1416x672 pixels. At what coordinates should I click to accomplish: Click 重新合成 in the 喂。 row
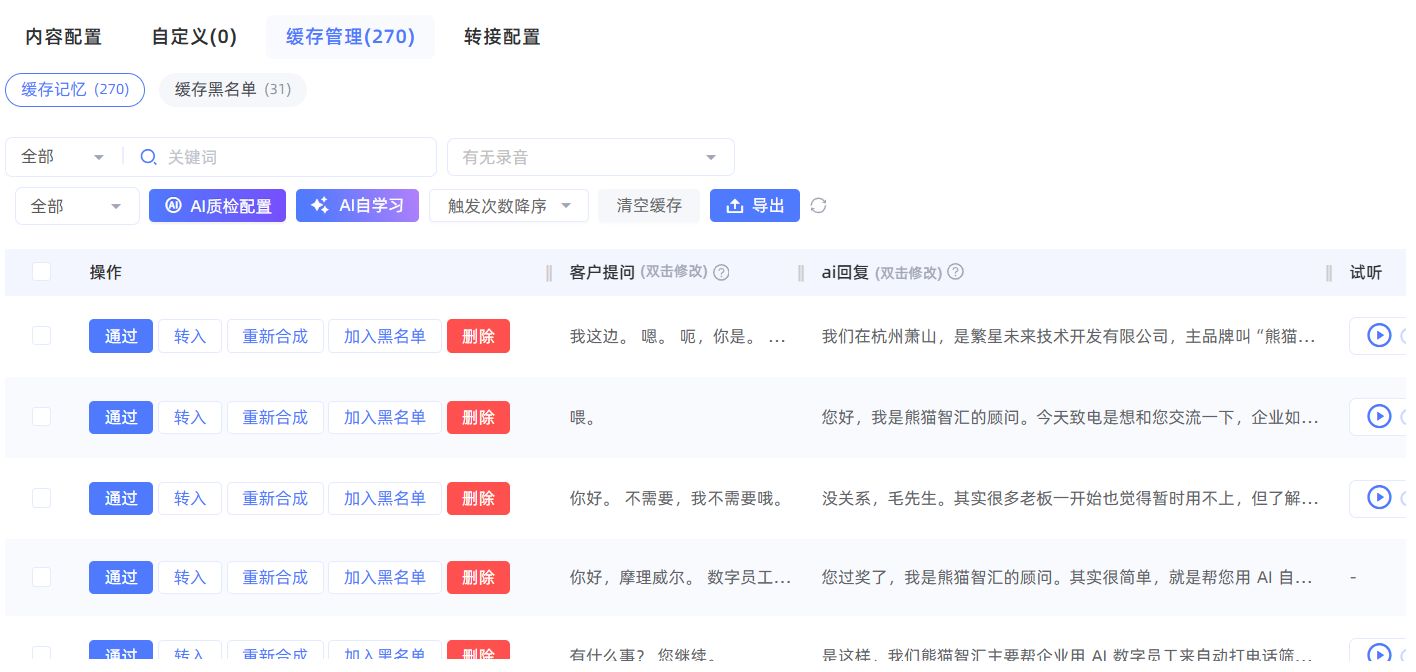point(275,417)
